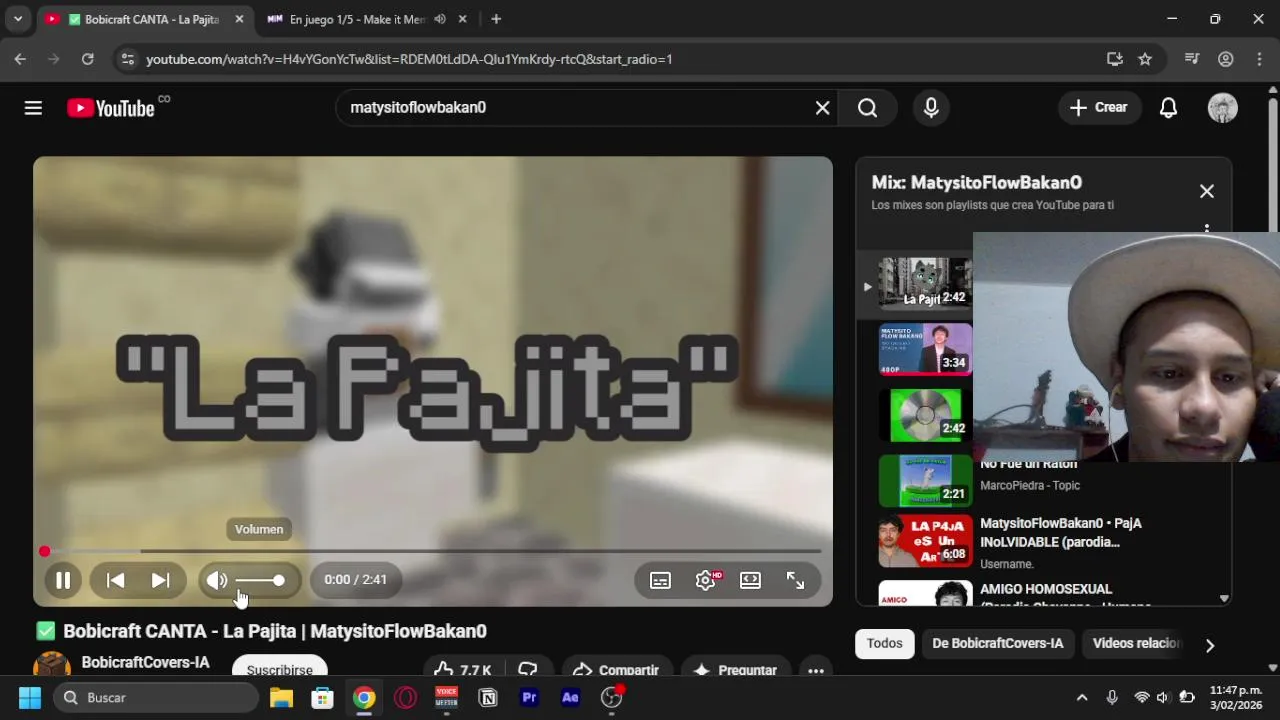Toggle subtitles with the captions icon
Image resolution: width=1280 pixels, height=720 pixels.
click(660, 580)
